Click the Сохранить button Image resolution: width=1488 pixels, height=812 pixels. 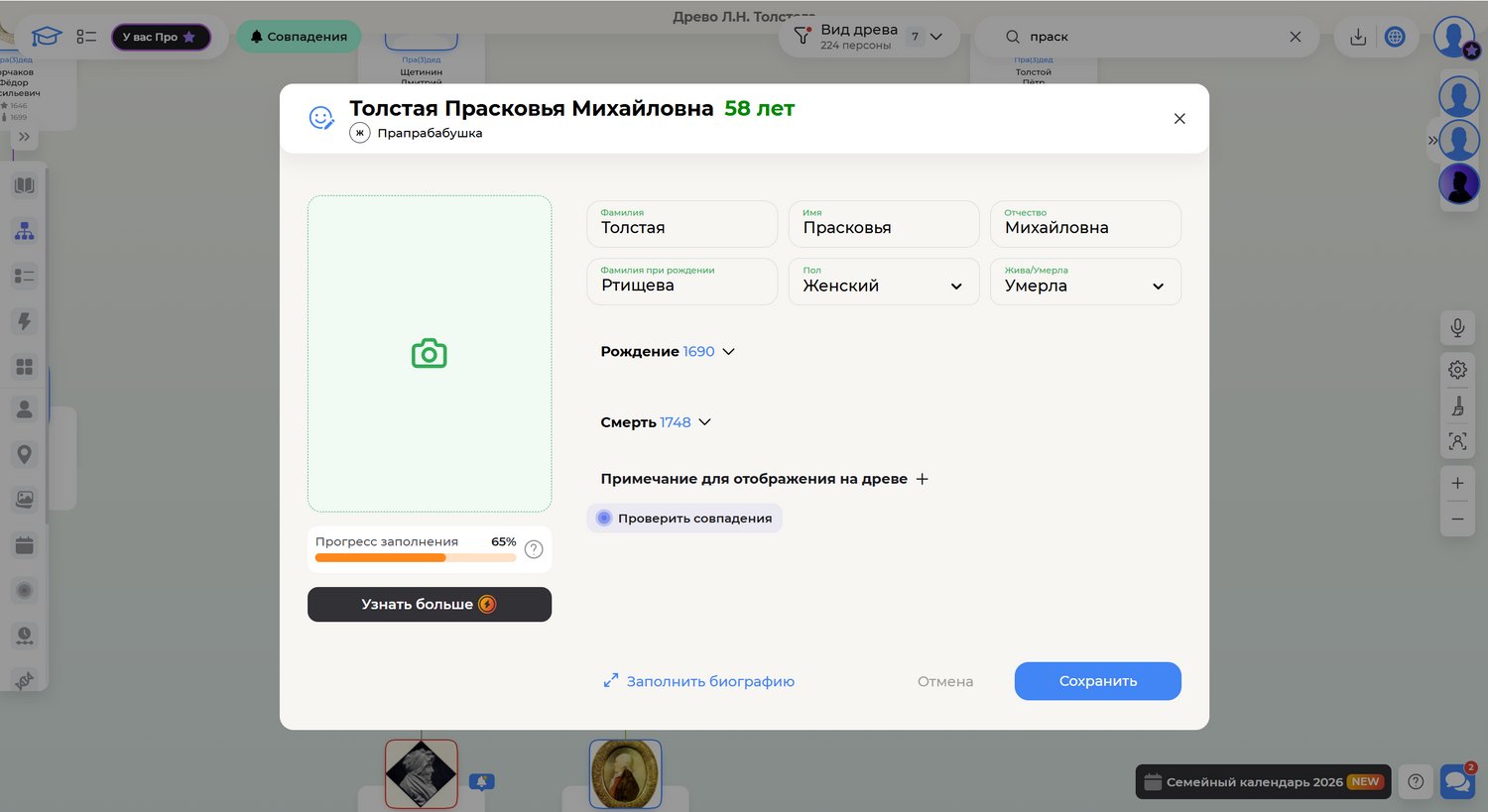pyautogui.click(x=1097, y=681)
